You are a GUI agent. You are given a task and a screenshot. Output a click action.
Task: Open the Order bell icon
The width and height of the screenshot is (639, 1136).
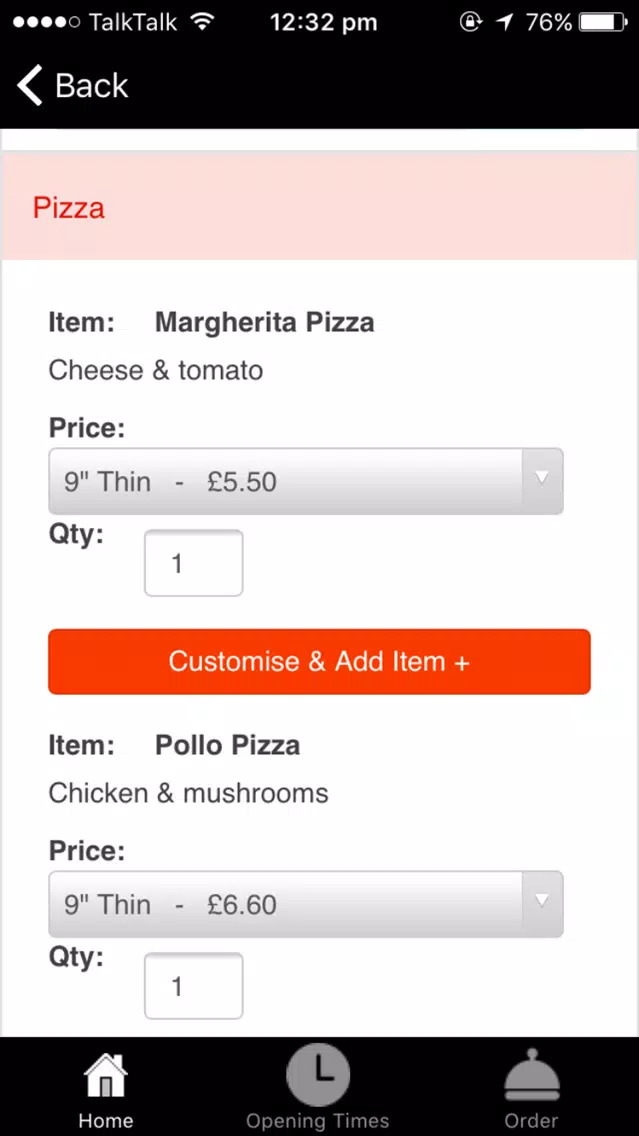point(532,1074)
